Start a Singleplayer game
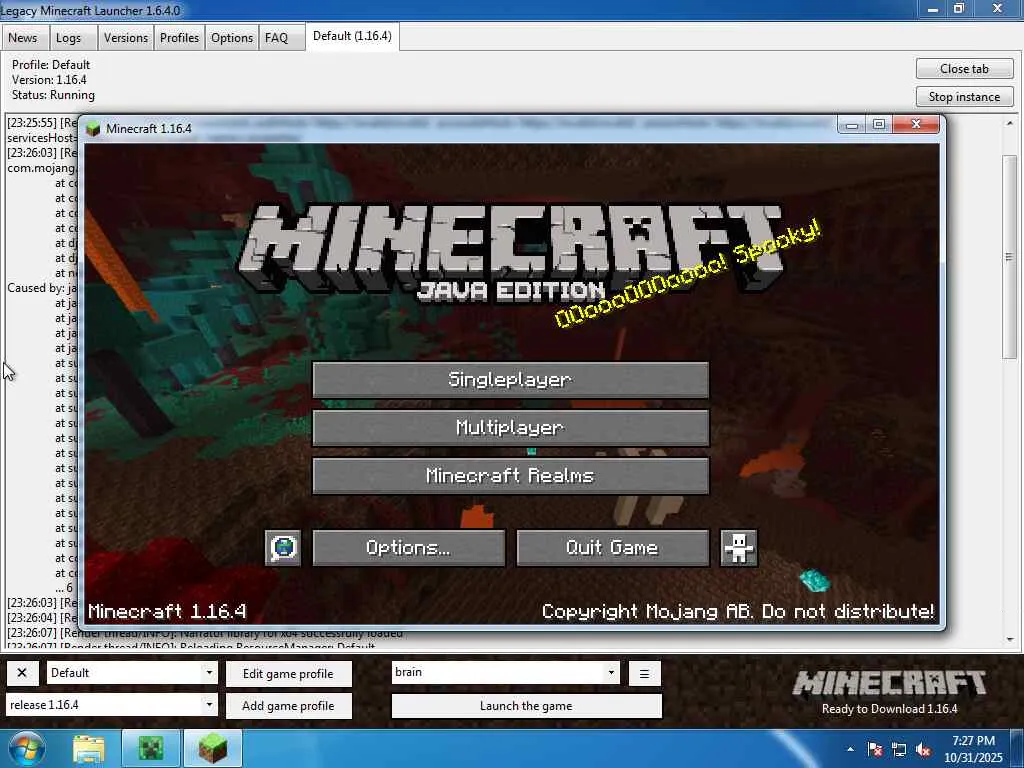1024x768 pixels. pyautogui.click(x=511, y=379)
